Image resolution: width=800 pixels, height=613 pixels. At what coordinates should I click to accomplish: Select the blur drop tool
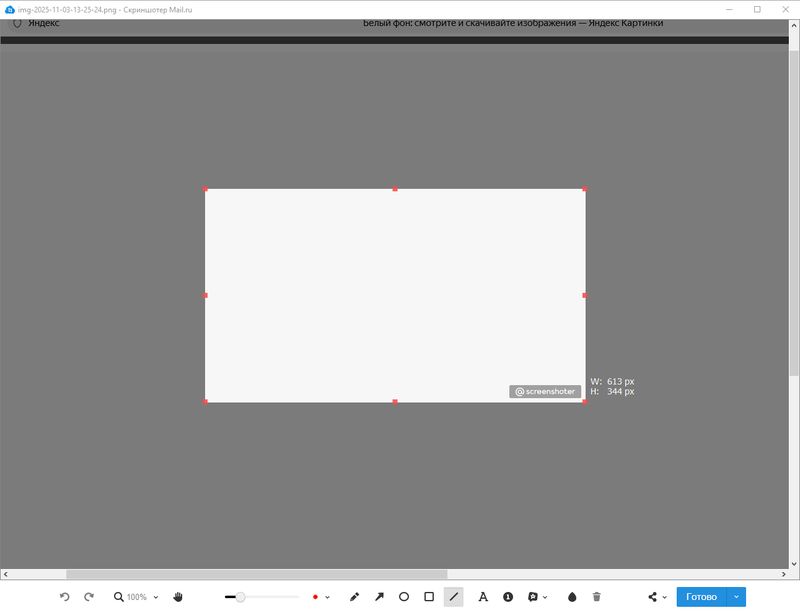(572, 597)
